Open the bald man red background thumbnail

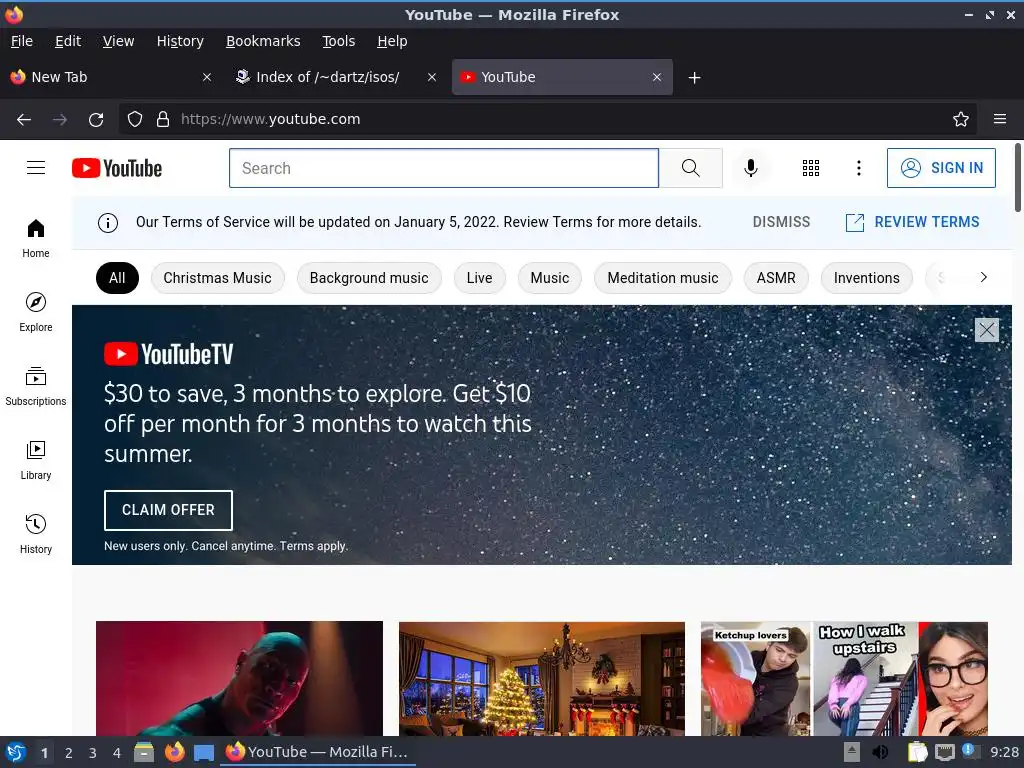click(239, 679)
